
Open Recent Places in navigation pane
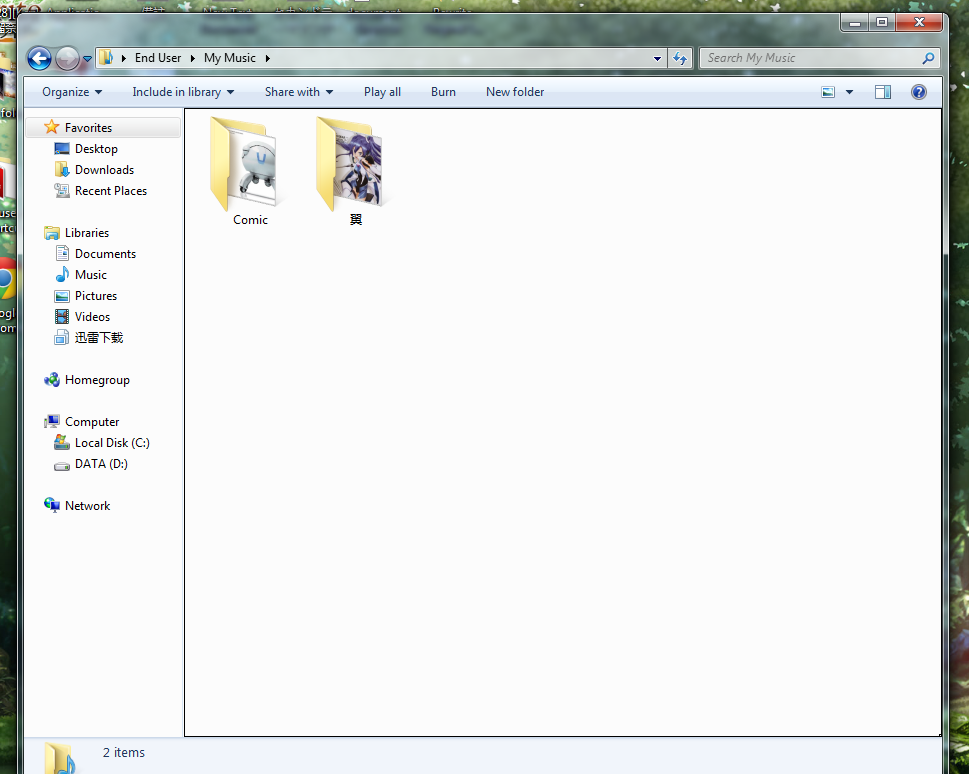pyautogui.click(x=110, y=191)
